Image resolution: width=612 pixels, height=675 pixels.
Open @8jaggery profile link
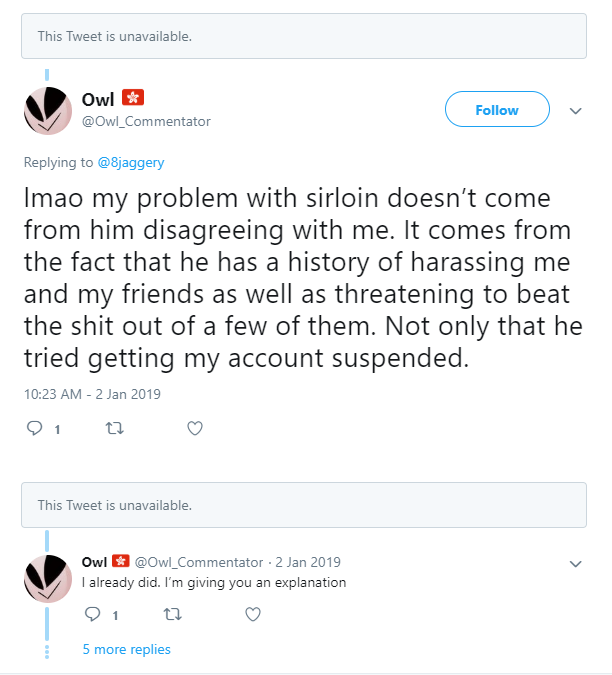pos(131,163)
